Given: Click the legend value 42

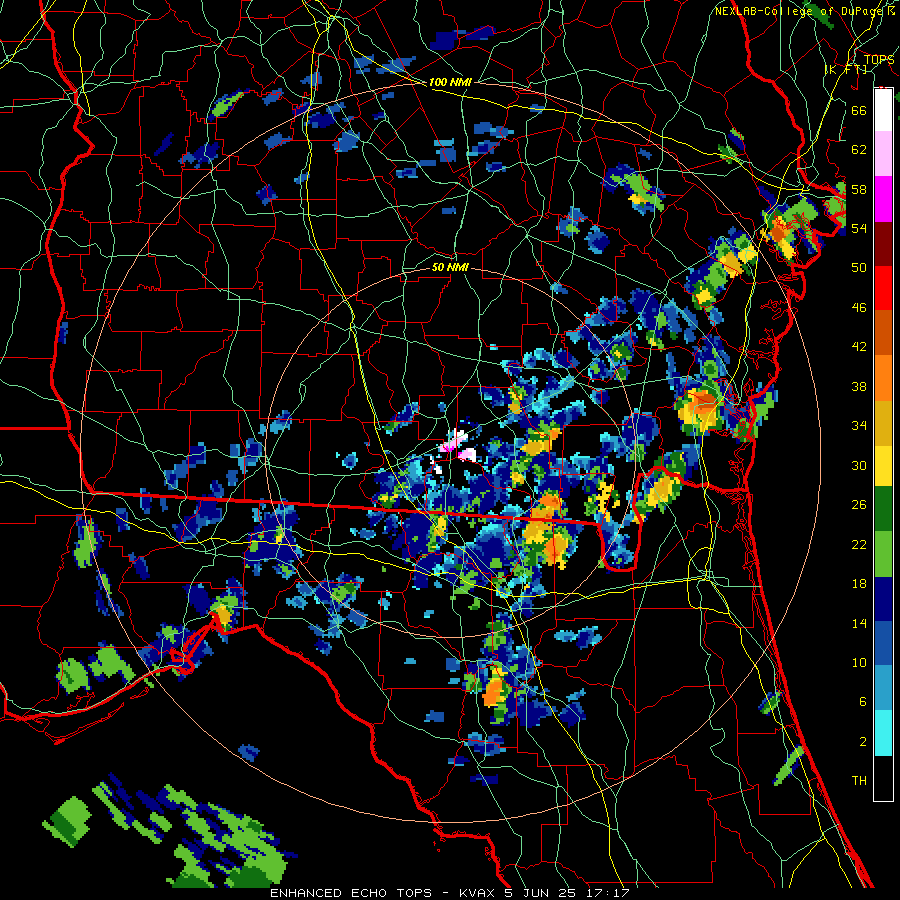Looking at the screenshot, I should (859, 347).
